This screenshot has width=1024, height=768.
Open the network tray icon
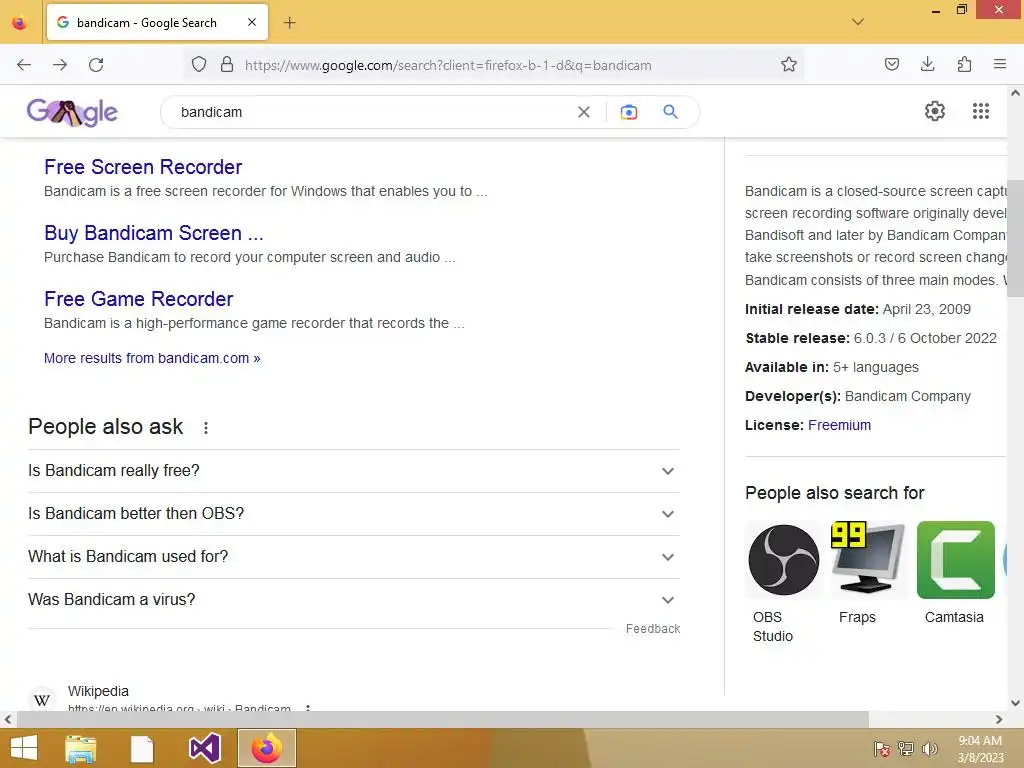click(906, 748)
